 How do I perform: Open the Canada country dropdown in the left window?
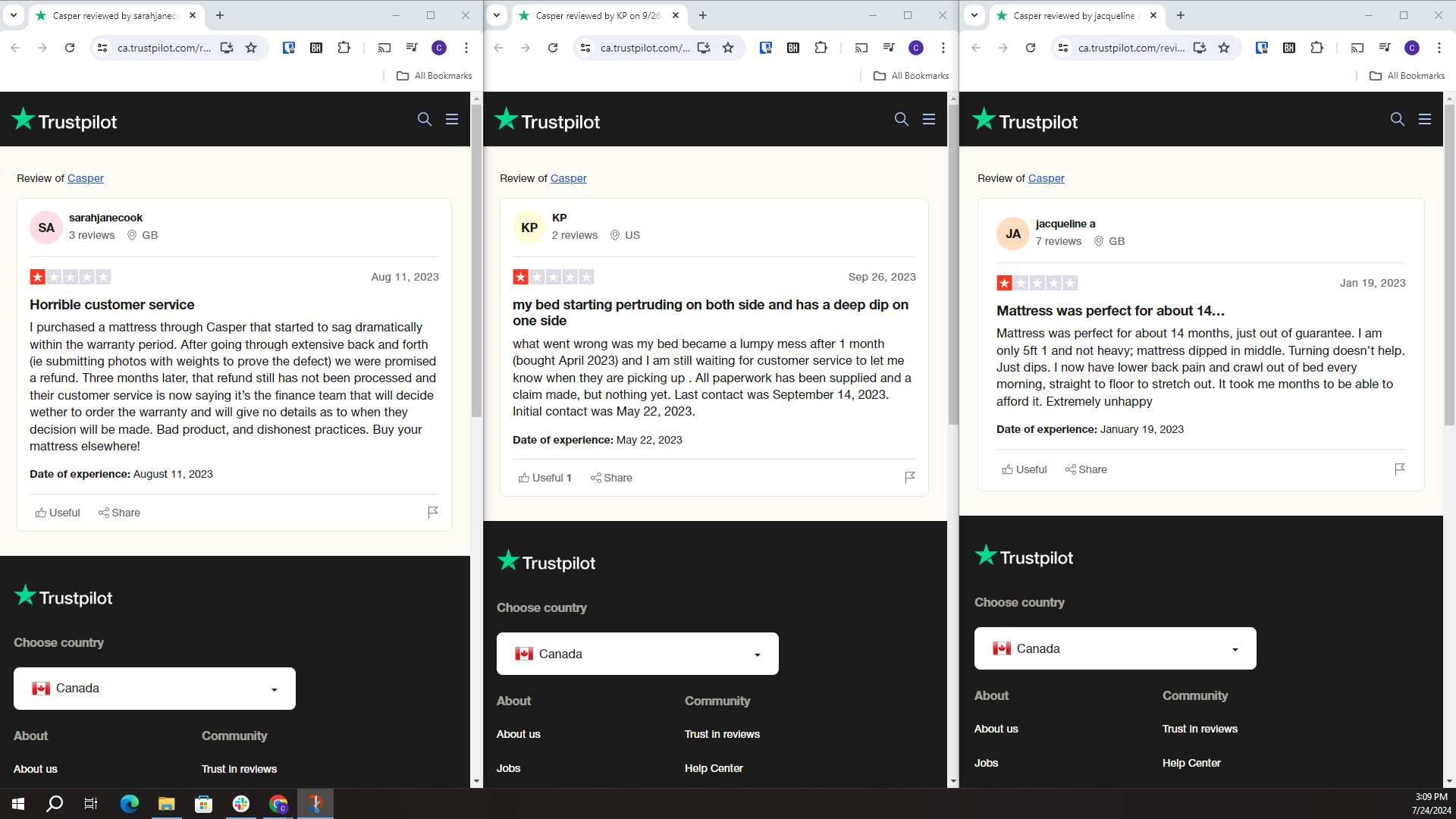pos(155,689)
